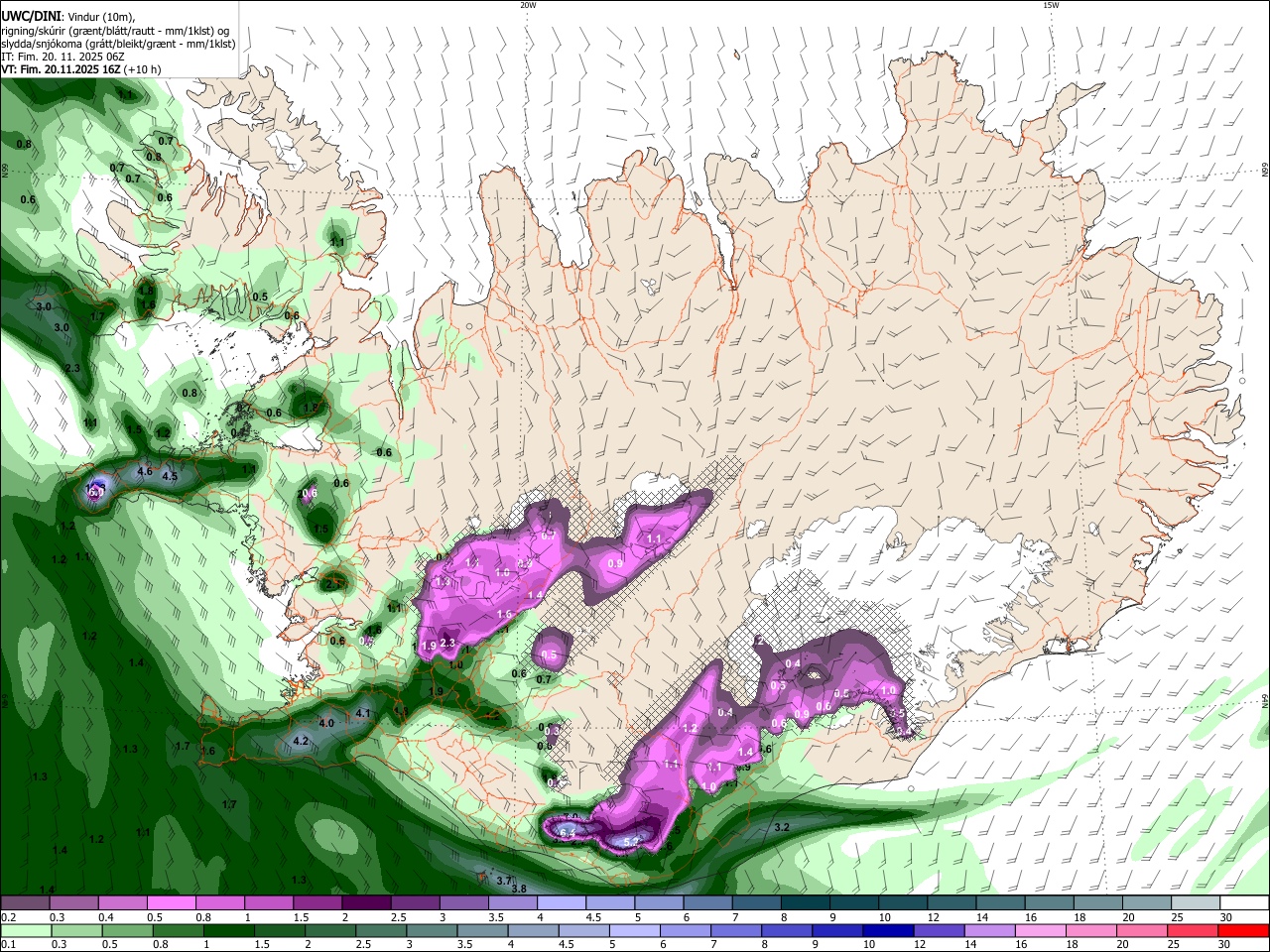Click the 0.4 label on the snow scale
This screenshot has height=952, width=1270.
[106, 917]
